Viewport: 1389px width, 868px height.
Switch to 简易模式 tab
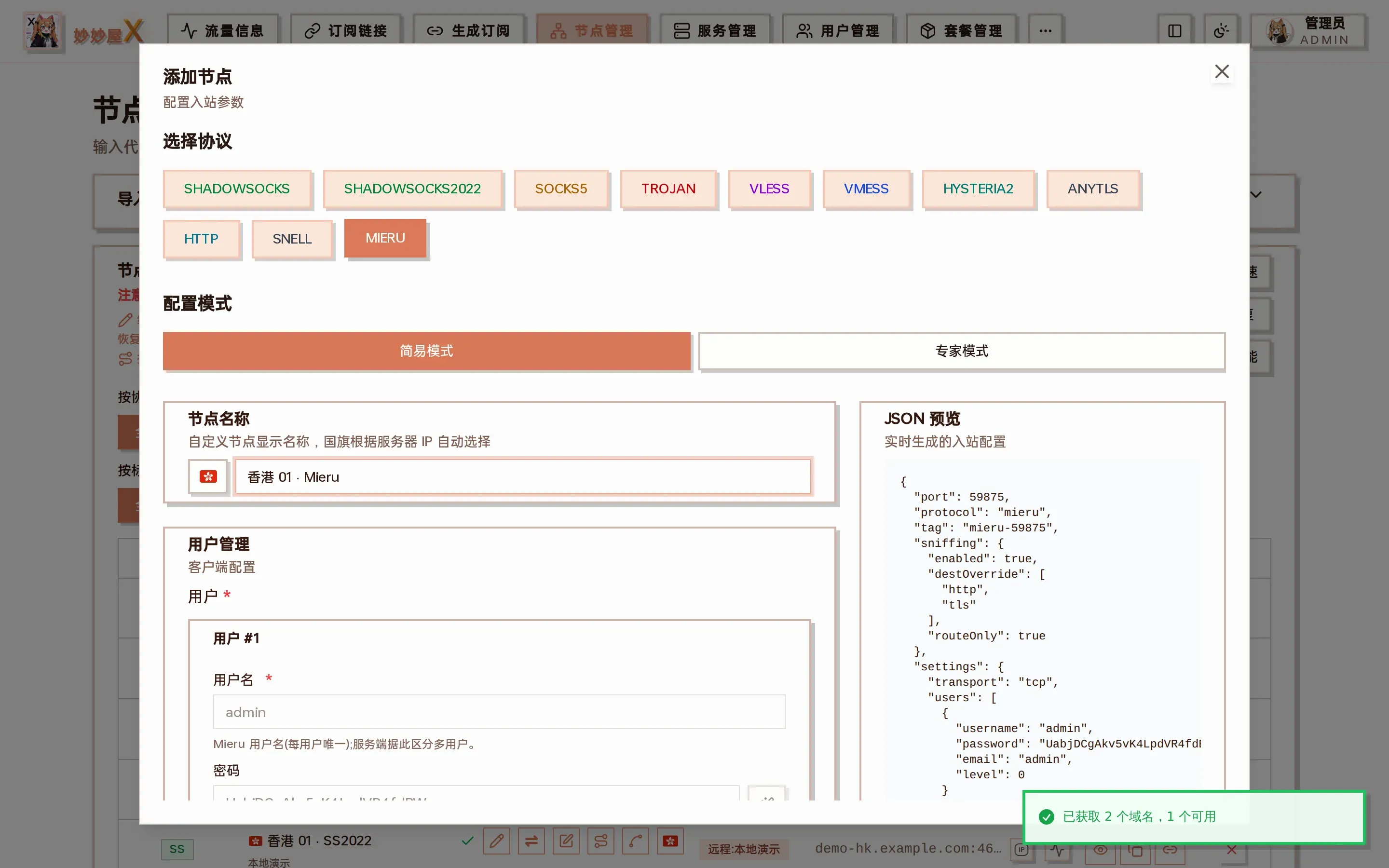[x=426, y=351]
